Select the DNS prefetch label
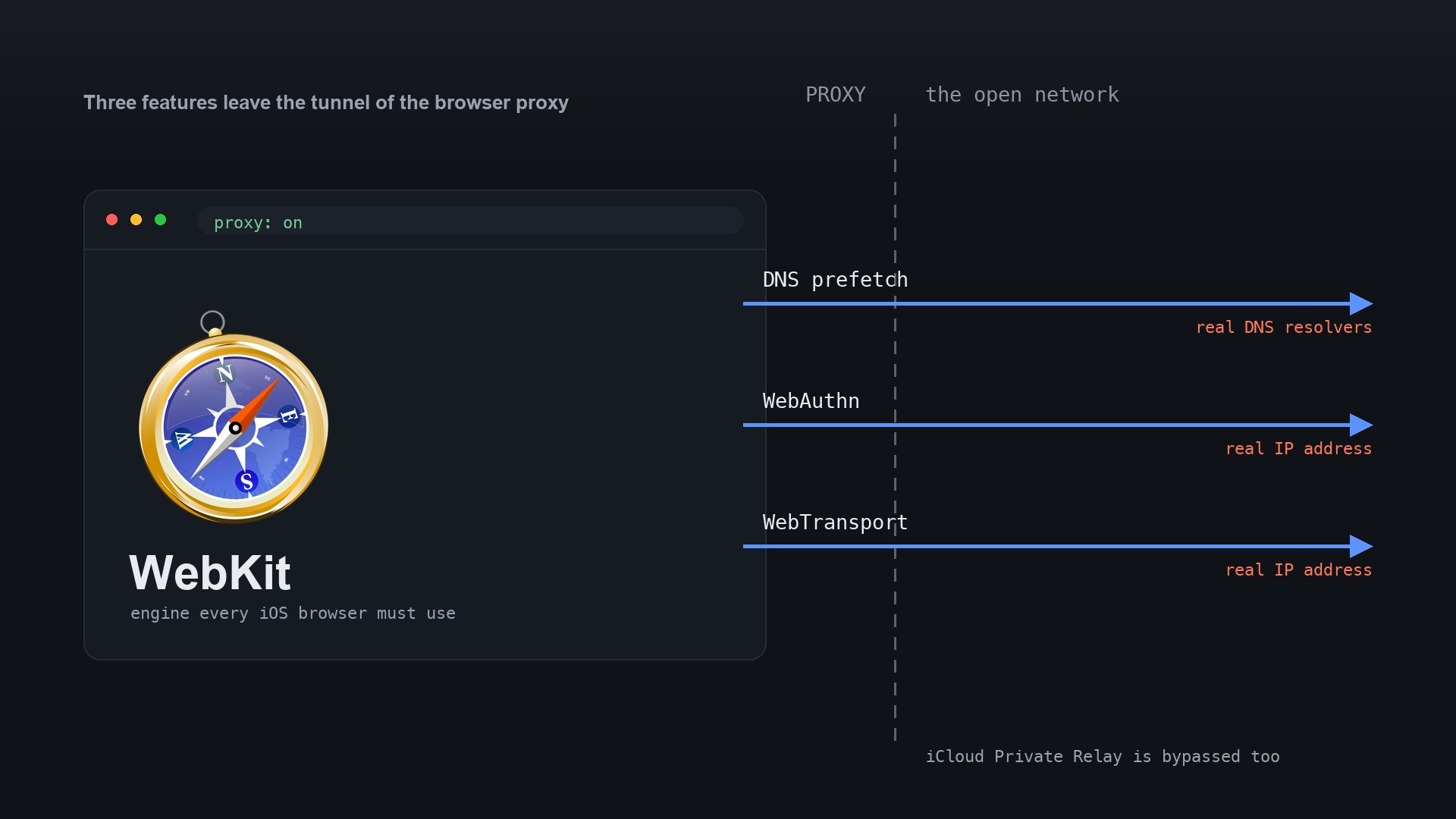This screenshot has width=1456, height=819. point(835,280)
